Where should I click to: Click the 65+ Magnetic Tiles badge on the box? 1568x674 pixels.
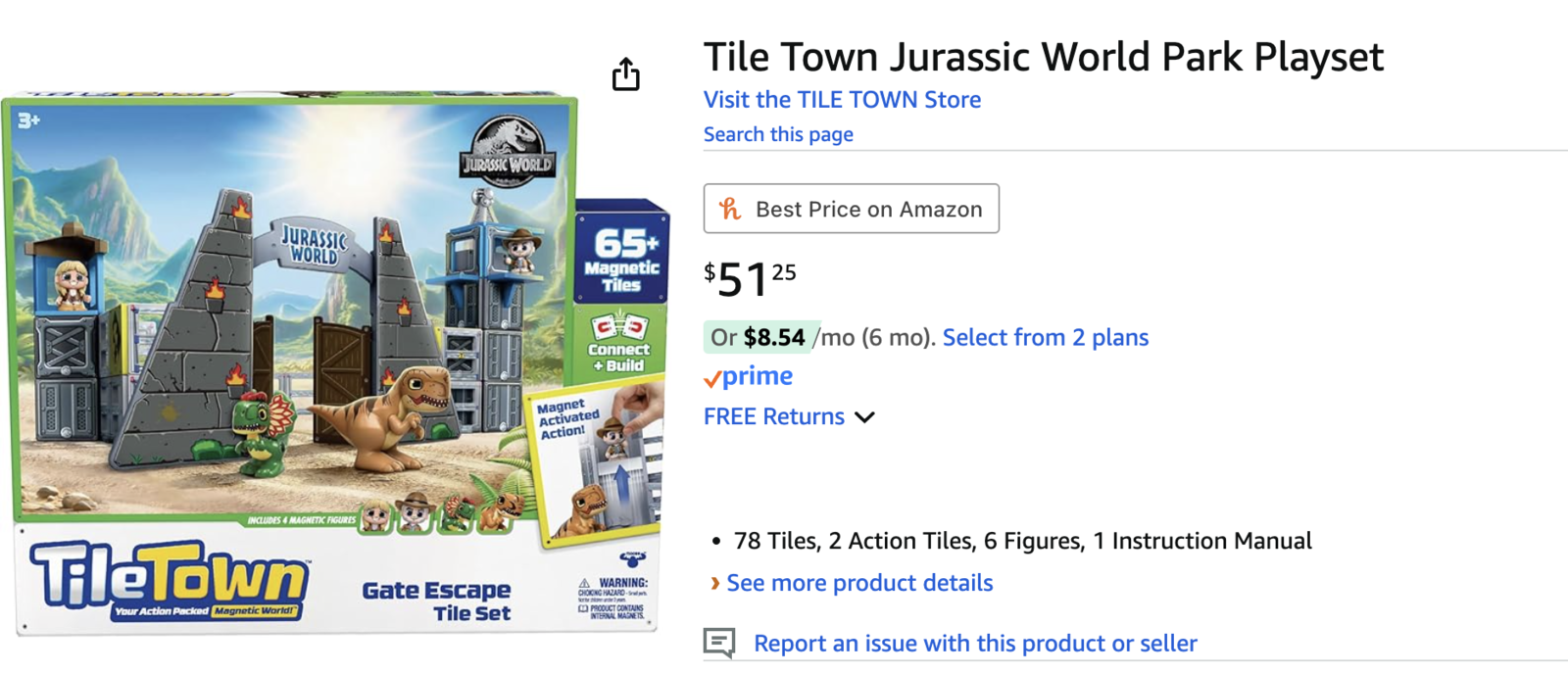pyautogui.click(x=621, y=260)
